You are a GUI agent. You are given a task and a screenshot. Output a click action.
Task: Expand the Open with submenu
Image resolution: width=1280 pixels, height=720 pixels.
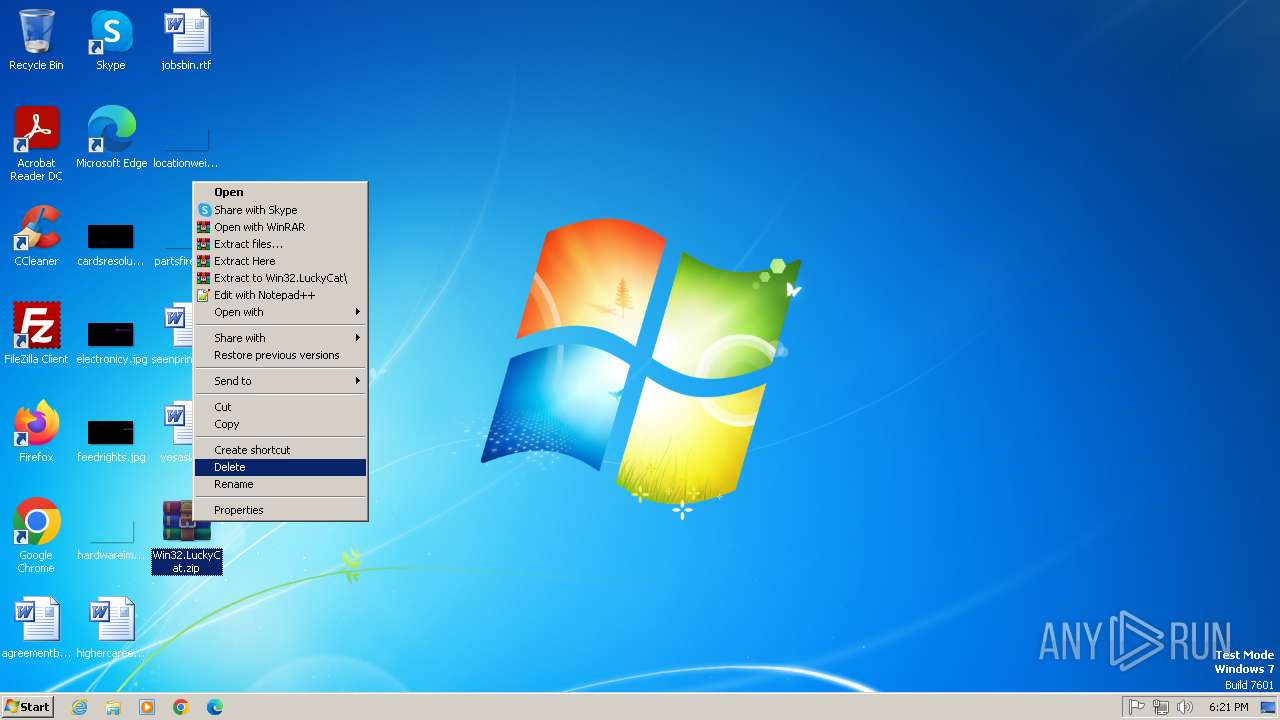coord(281,312)
